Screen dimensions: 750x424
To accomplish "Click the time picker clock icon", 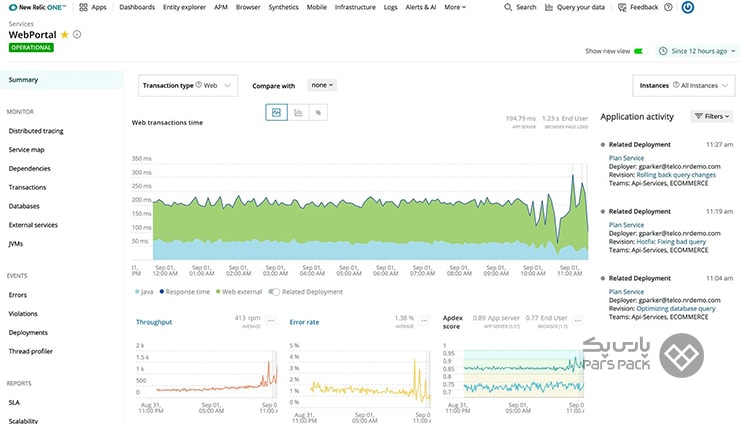I will point(663,51).
